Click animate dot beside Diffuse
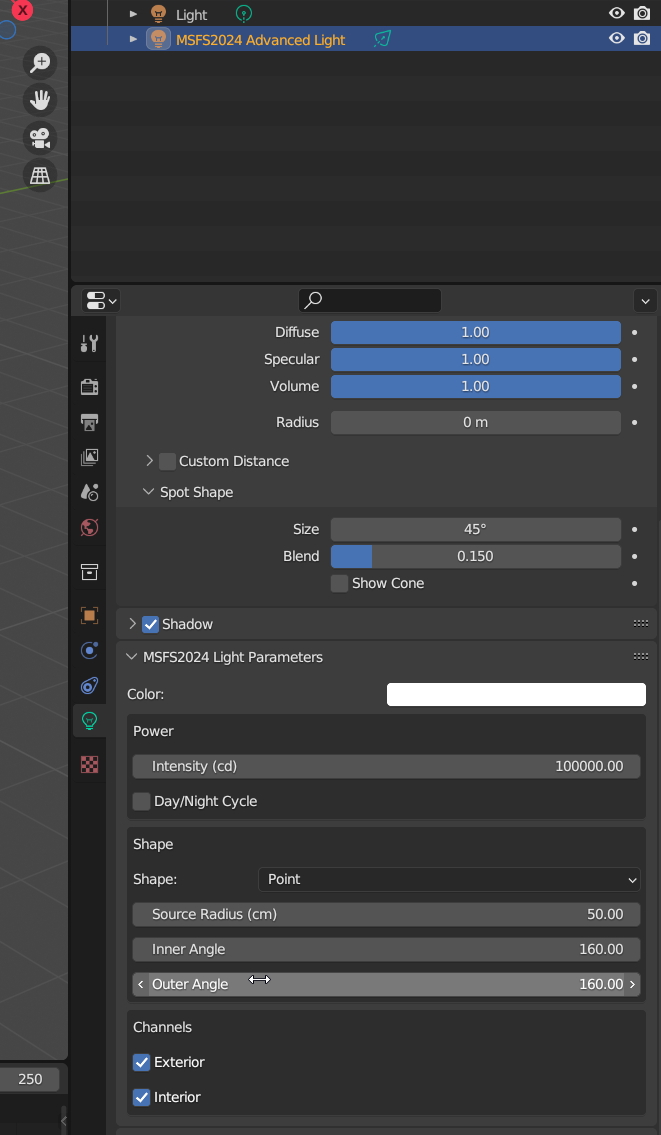 635,332
